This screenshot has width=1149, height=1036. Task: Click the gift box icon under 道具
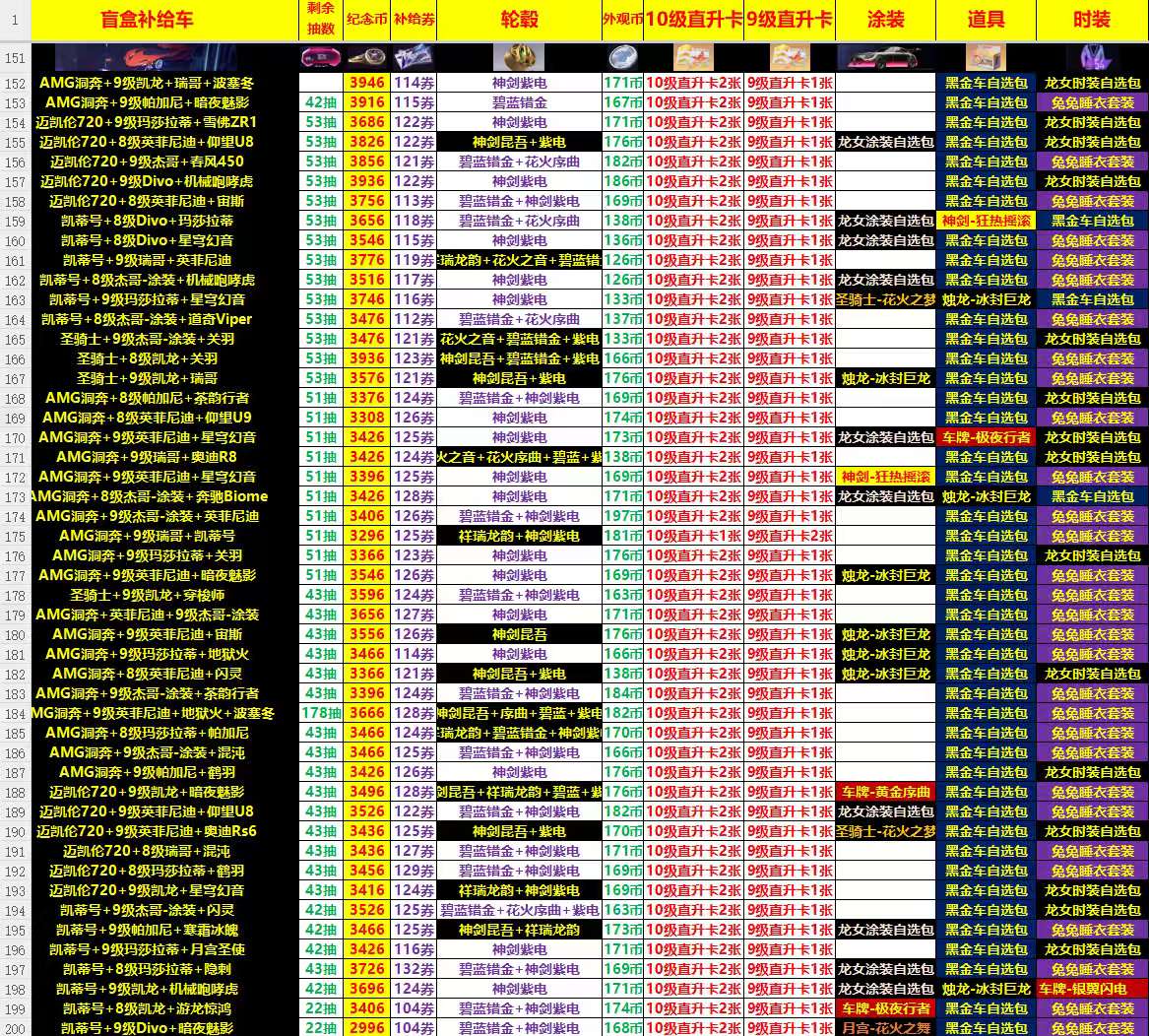click(x=986, y=58)
